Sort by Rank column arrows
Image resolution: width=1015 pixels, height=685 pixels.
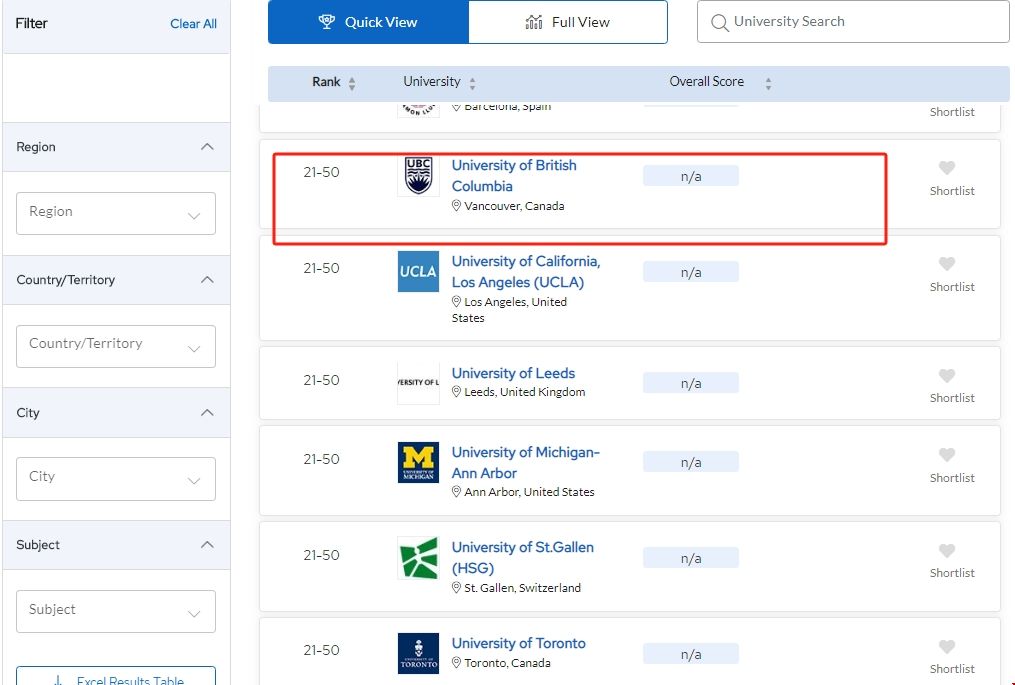coord(352,83)
